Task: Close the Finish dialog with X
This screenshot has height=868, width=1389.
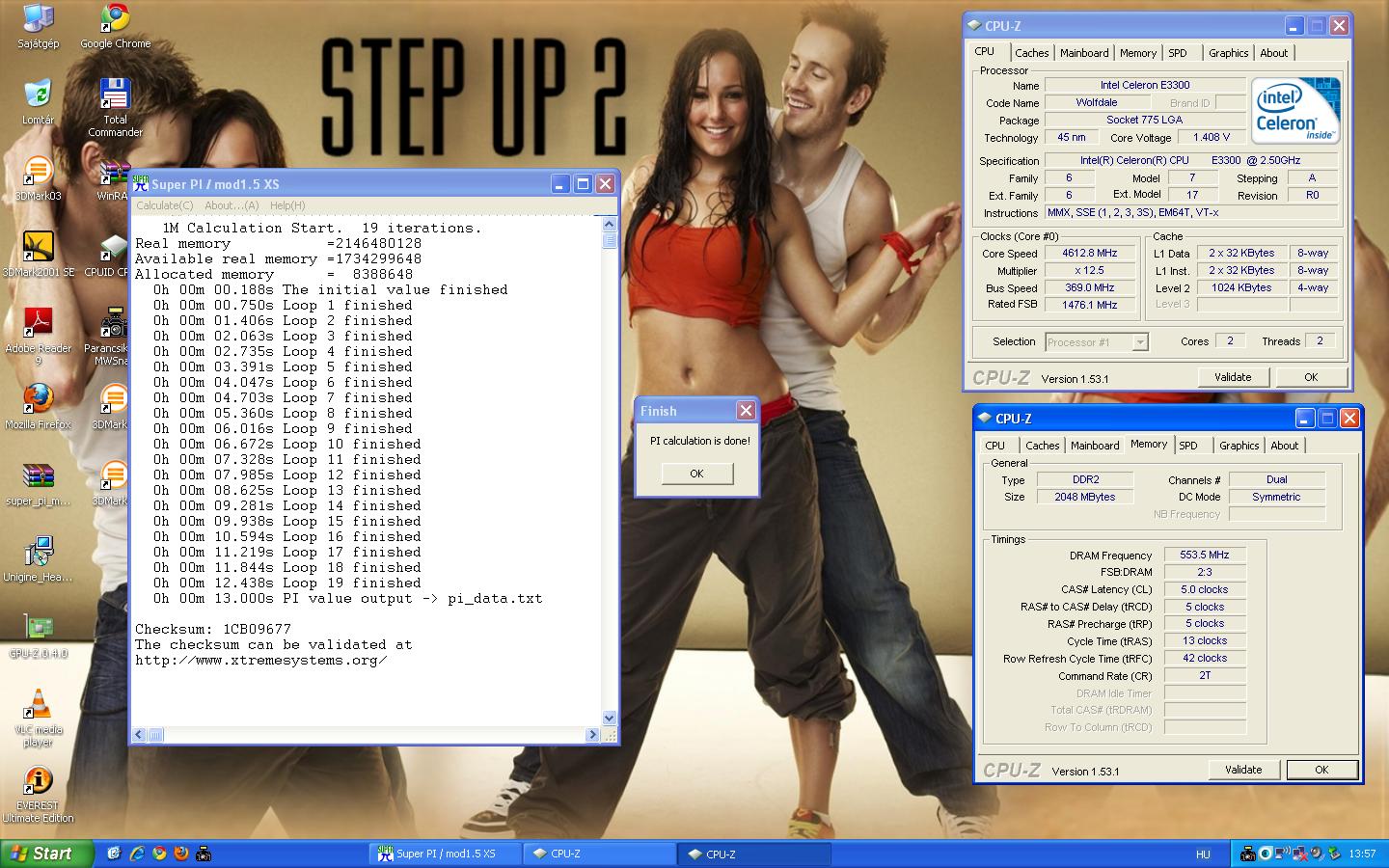Action: 746,411
